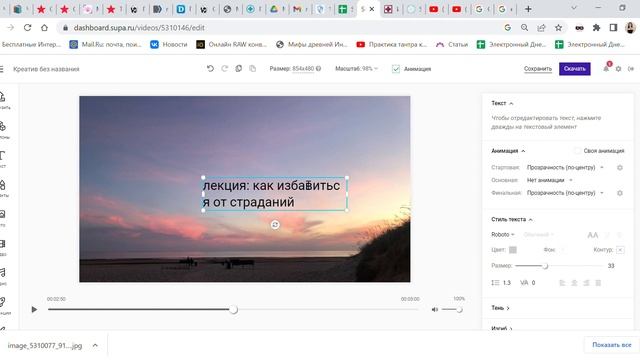This screenshot has width=640, height=360.
Task: Toggle the Анимация checkbox
Action: coord(396,69)
